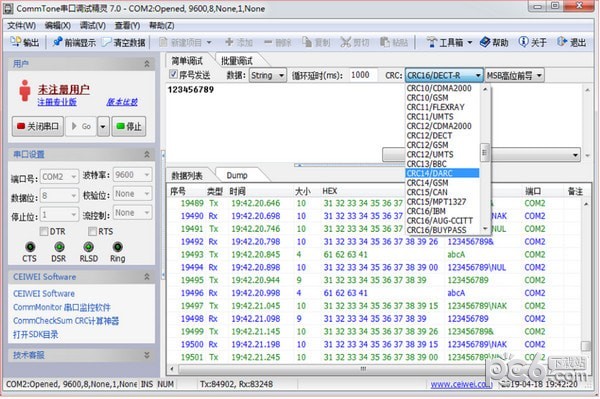The width and height of the screenshot is (600, 399).
Task: Click the 粘贴 paste icon
Action: coord(385,41)
